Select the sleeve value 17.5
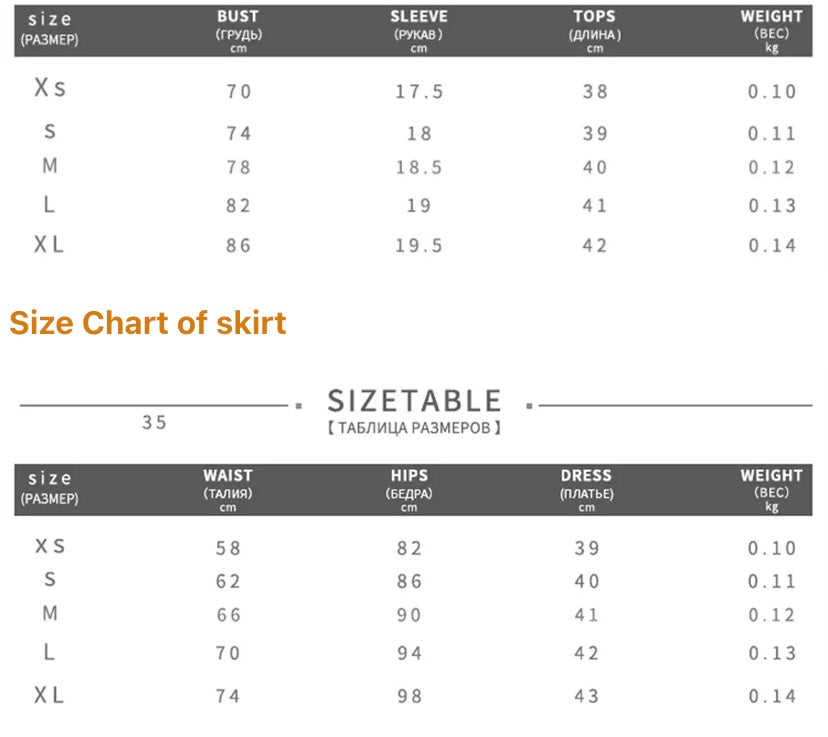 coord(418,92)
